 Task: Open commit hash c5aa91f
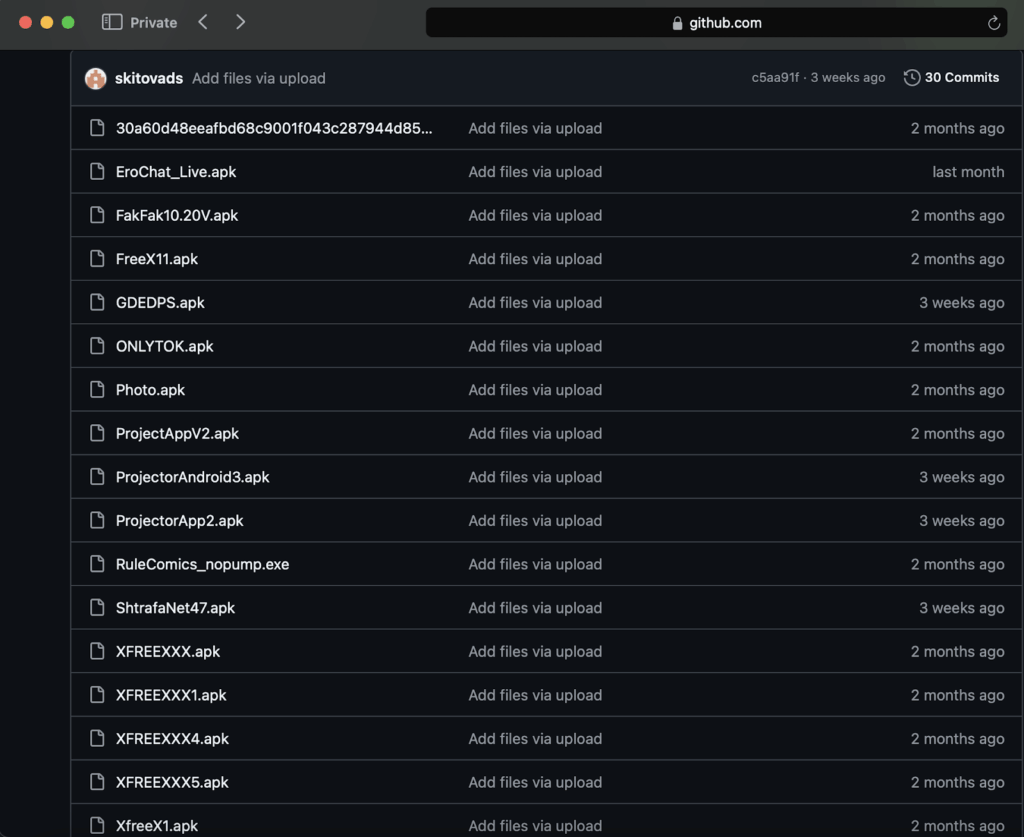(x=775, y=78)
